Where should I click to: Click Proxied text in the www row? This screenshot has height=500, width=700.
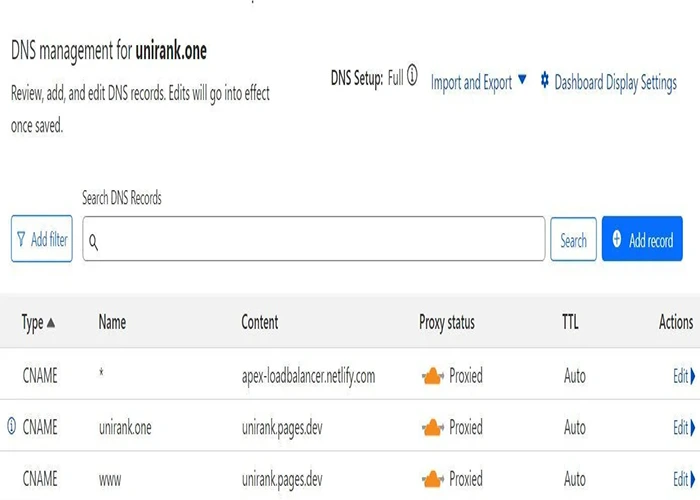pyautogui.click(x=466, y=479)
